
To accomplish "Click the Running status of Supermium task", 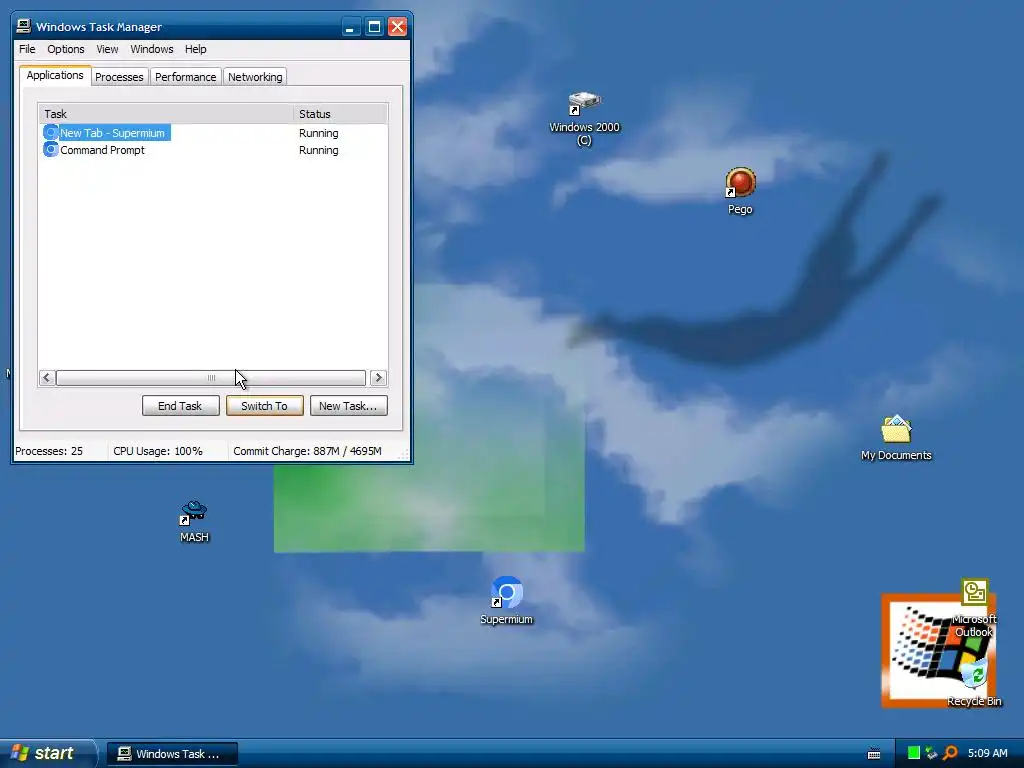I will [x=319, y=133].
